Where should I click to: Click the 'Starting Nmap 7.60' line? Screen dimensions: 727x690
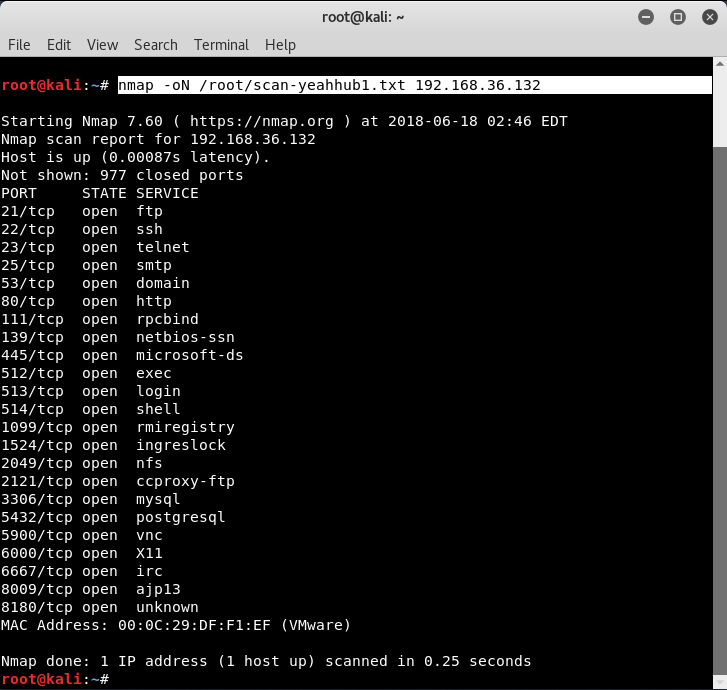point(284,121)
